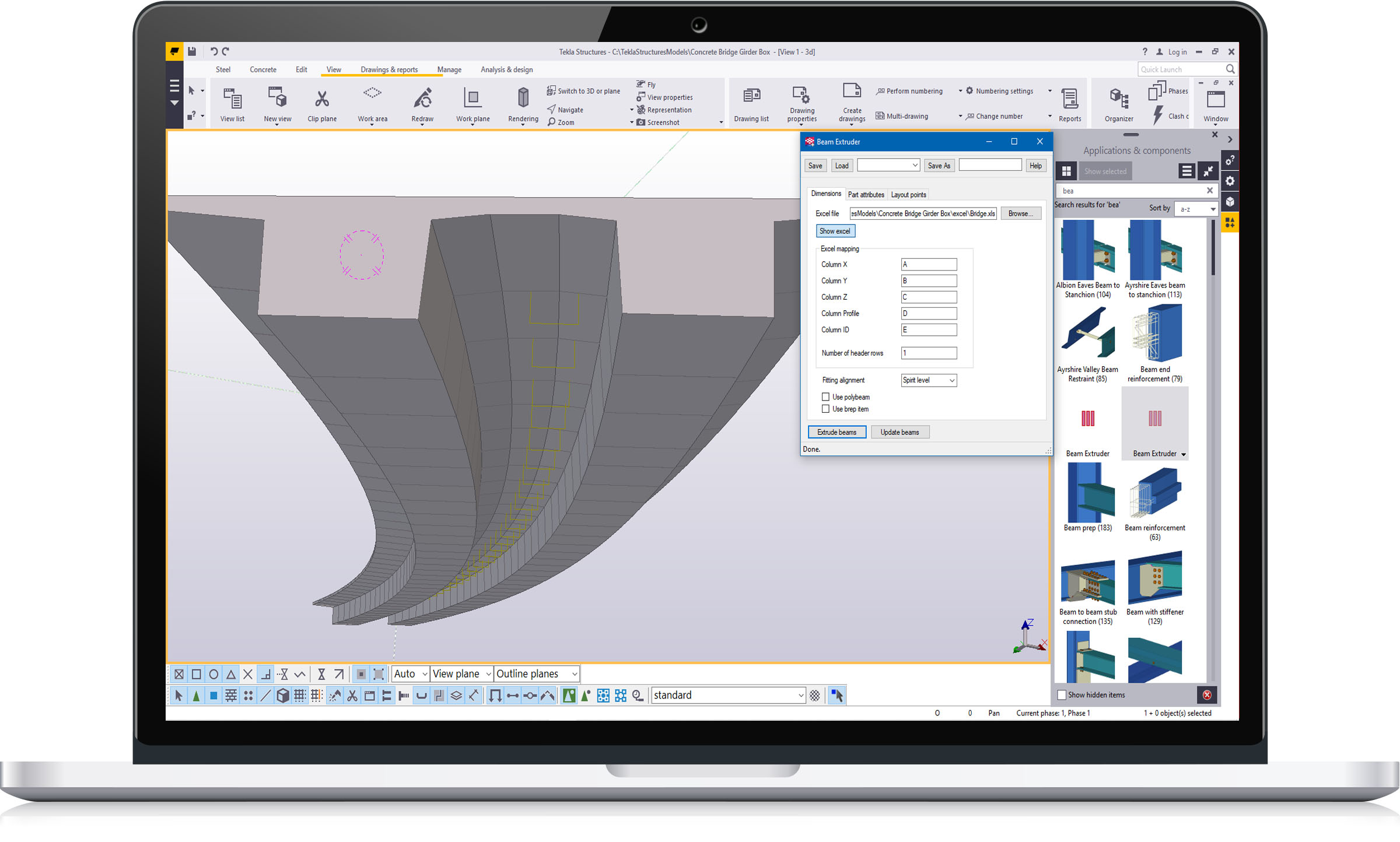Switch catalog to list view

1186,171
